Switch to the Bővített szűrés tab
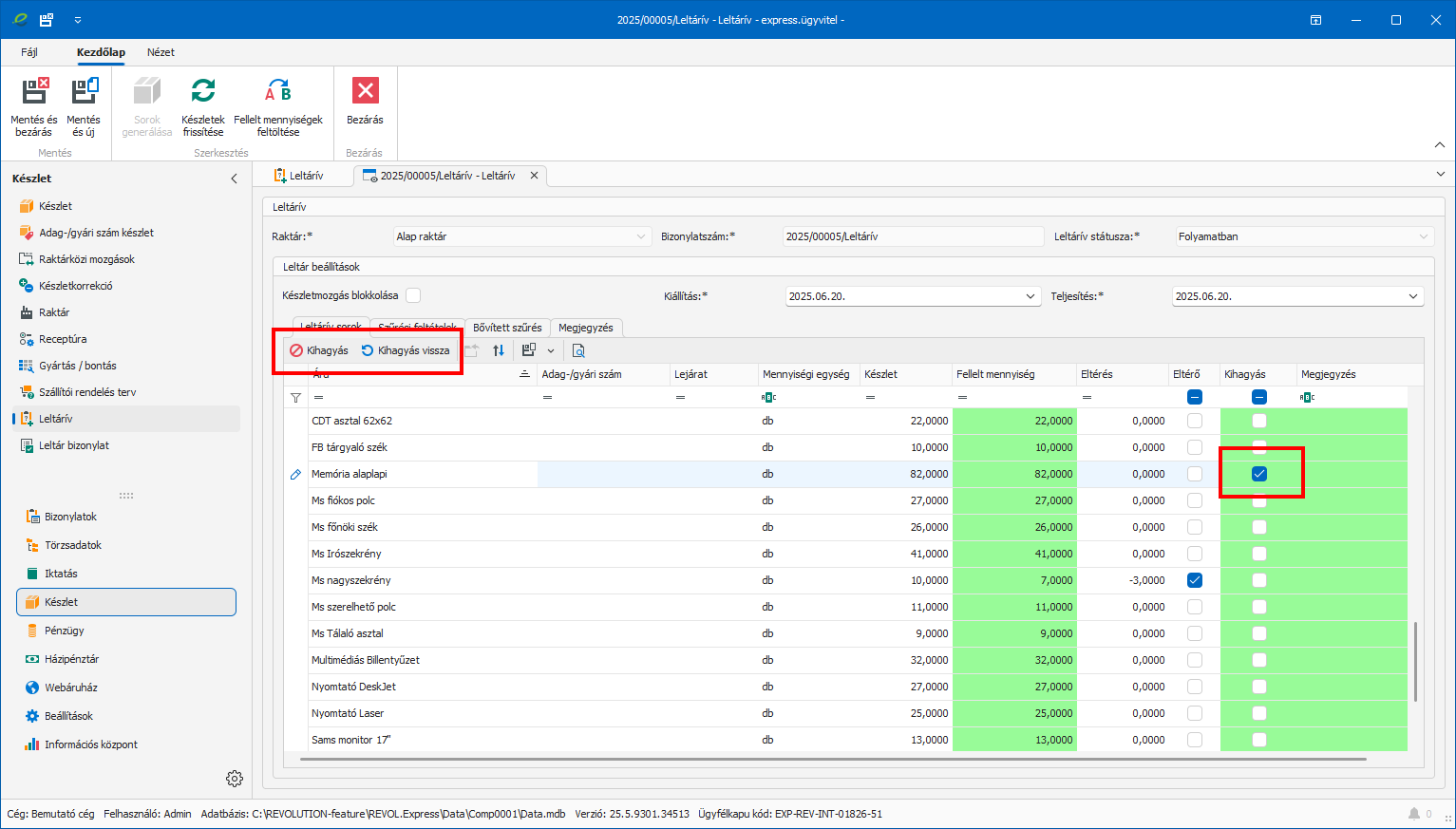This screenshot has width=1456, height=829. tap(507, 328)
